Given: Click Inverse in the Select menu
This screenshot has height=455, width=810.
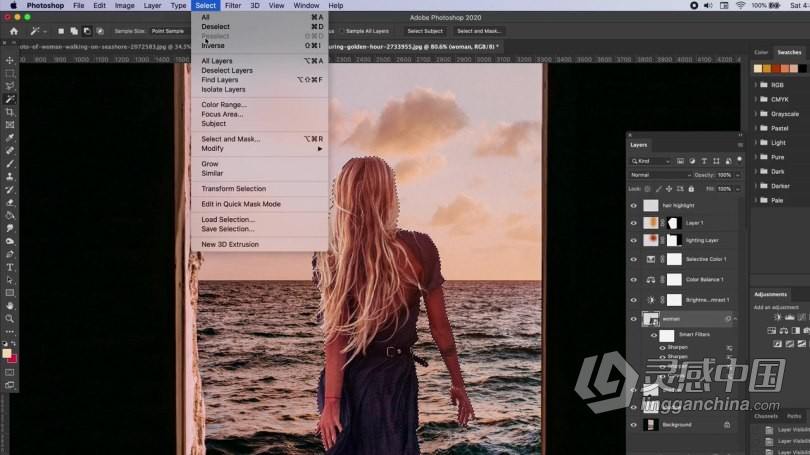Looking at the screenshot, I should [x=213, y=45].
